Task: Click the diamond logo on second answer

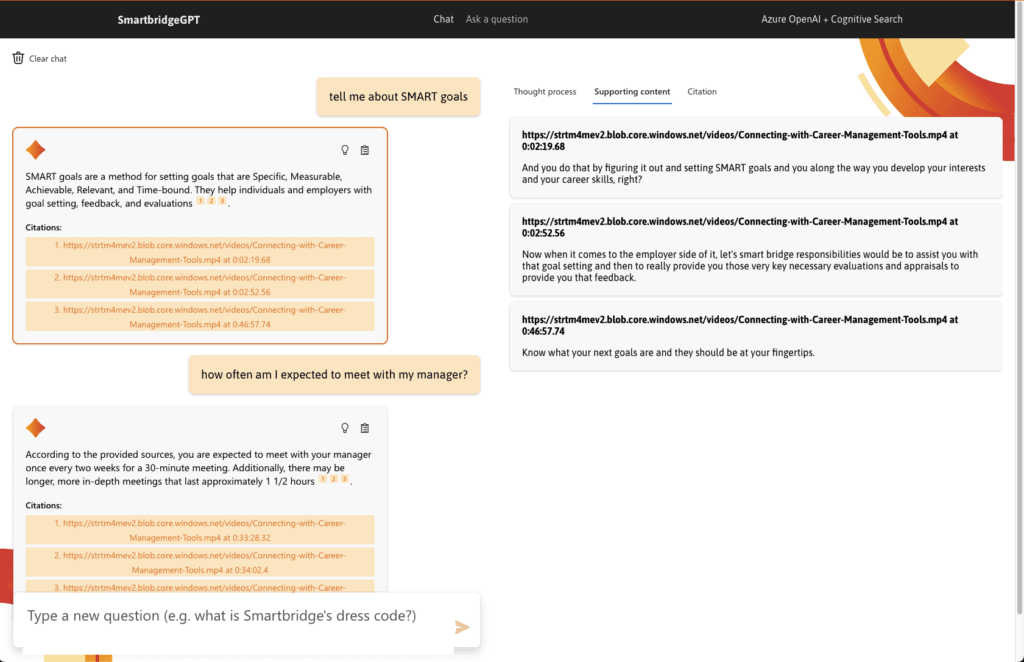Action: click(35, 428)
